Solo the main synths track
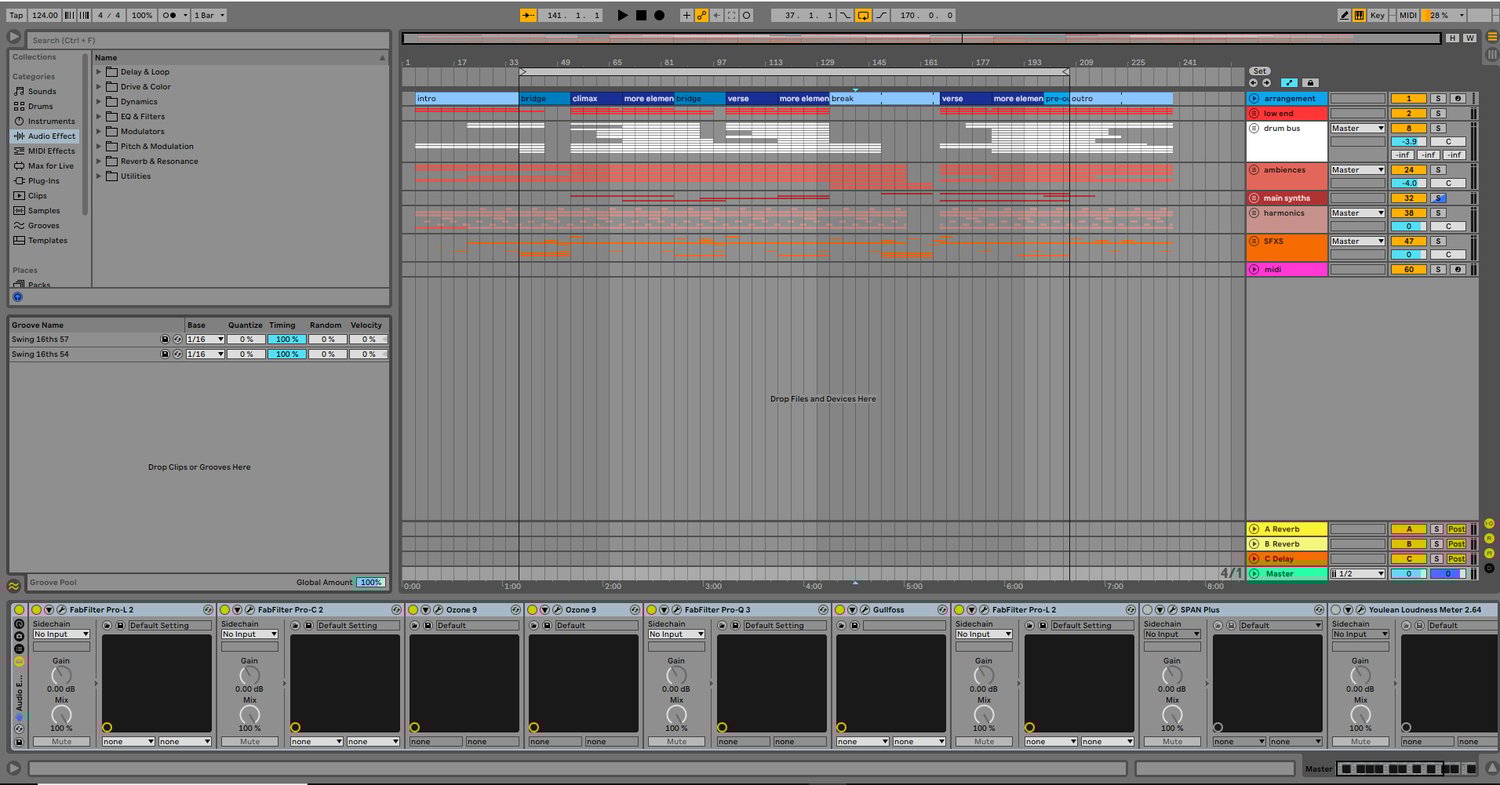This screenshot has width=1500, height=785. pyautogui.click(x=1438, y=198)
